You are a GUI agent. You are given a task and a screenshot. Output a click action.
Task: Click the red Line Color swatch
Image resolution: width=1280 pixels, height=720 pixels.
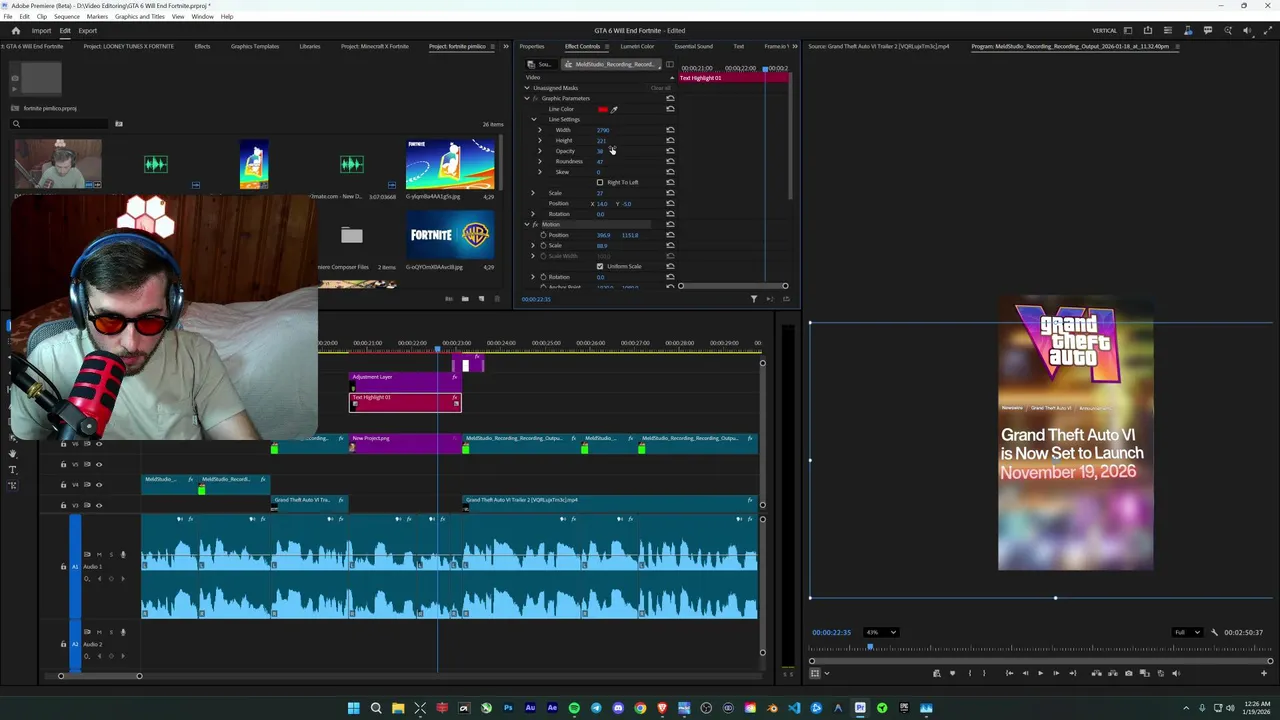point(602,109)
